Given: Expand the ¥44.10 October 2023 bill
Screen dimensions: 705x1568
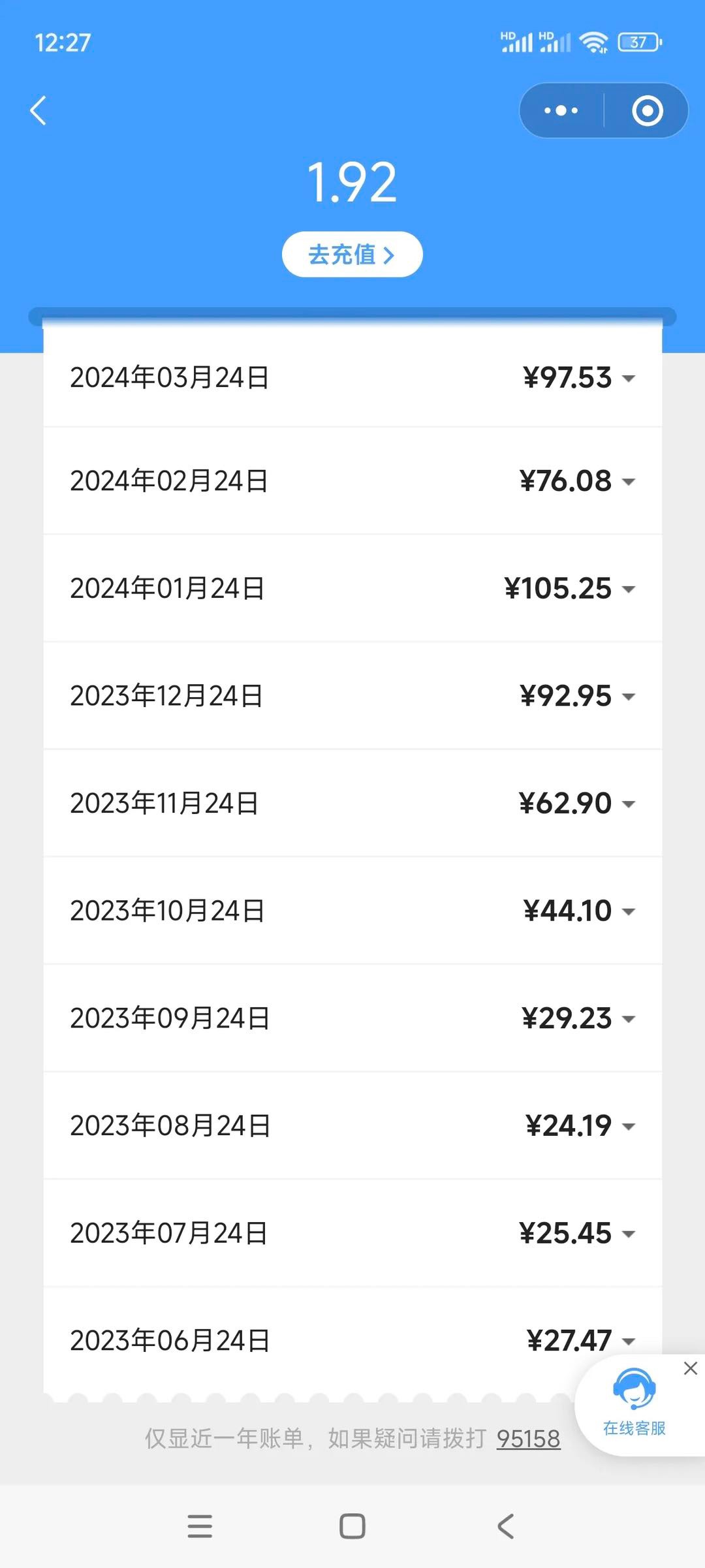Looking at the screenshot, I should pos(628,911).
